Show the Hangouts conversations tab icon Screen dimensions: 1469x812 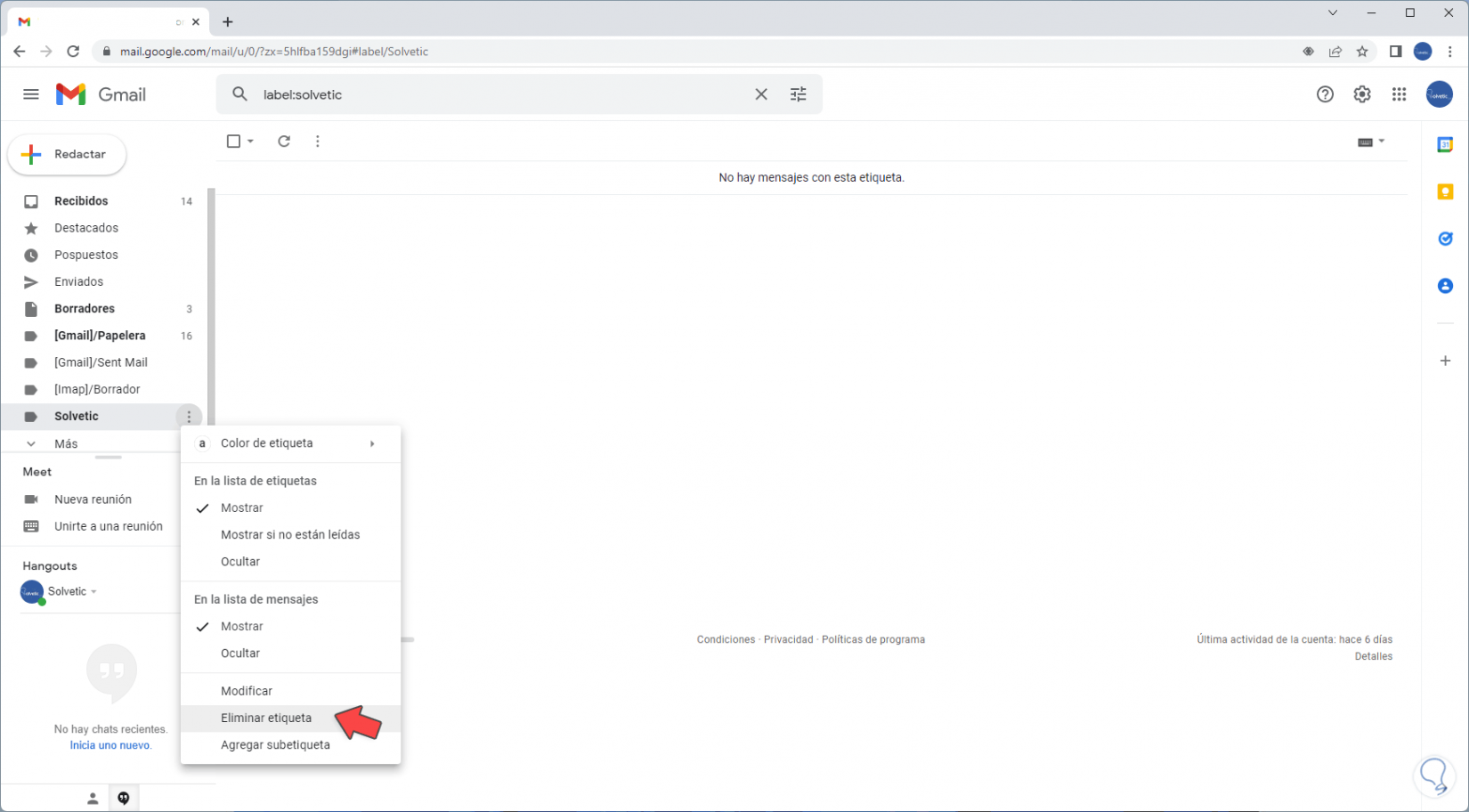pos(124,798)
